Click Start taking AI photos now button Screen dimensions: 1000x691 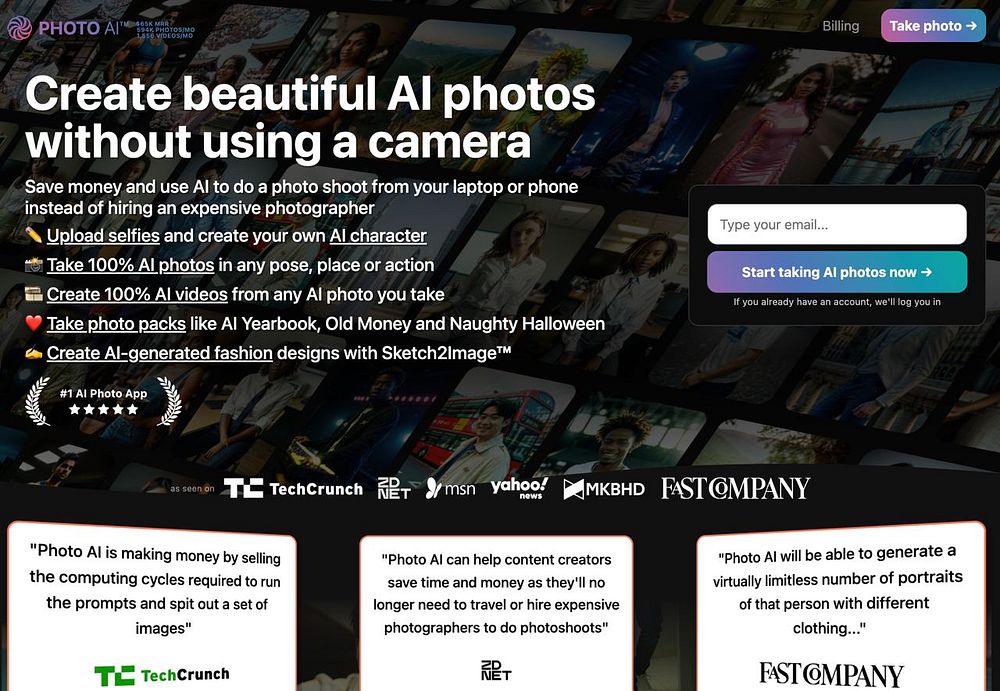tap(837, 272)
